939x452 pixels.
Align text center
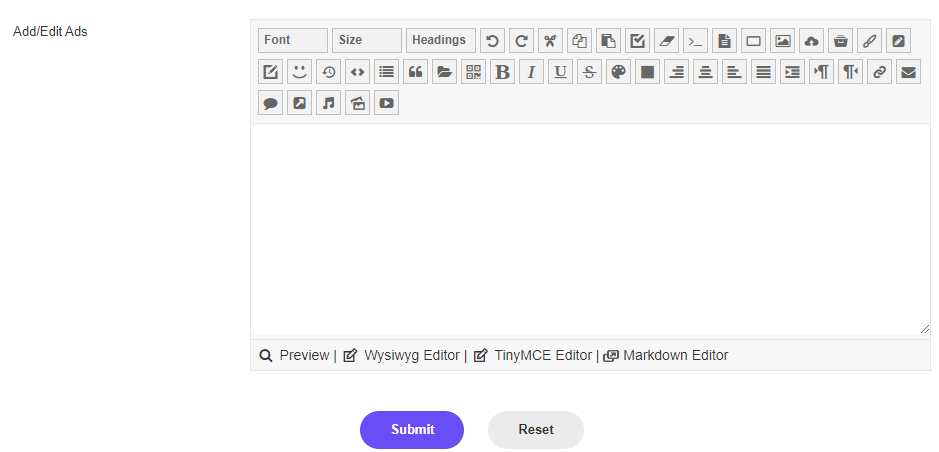[x=705, y=72]
